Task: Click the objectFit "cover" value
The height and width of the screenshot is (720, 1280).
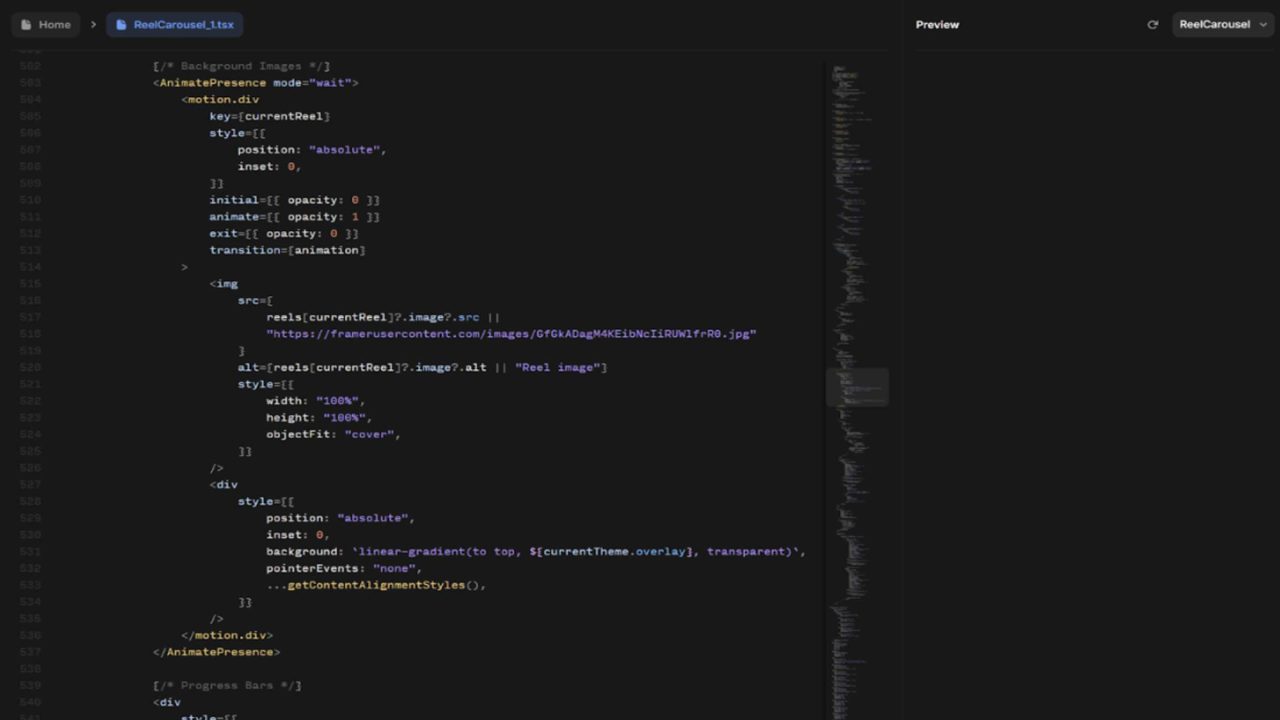Action: (371, 434)
